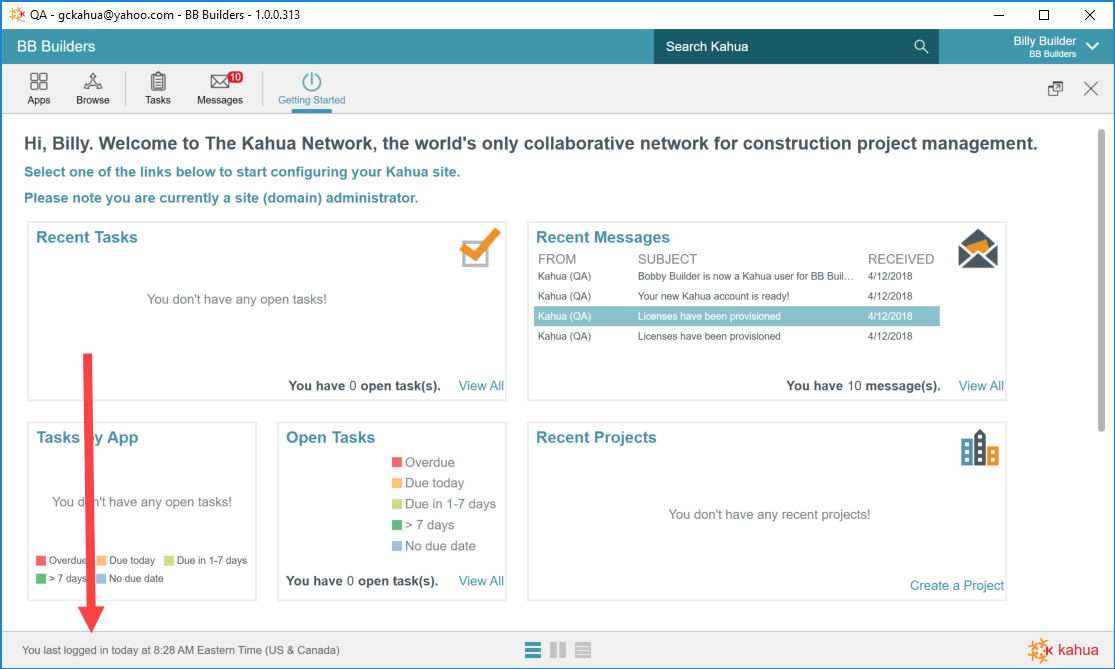This screenshot has width=1115, height=669.
Task: Open the Billy Builder user menu
Action: 1043,47
